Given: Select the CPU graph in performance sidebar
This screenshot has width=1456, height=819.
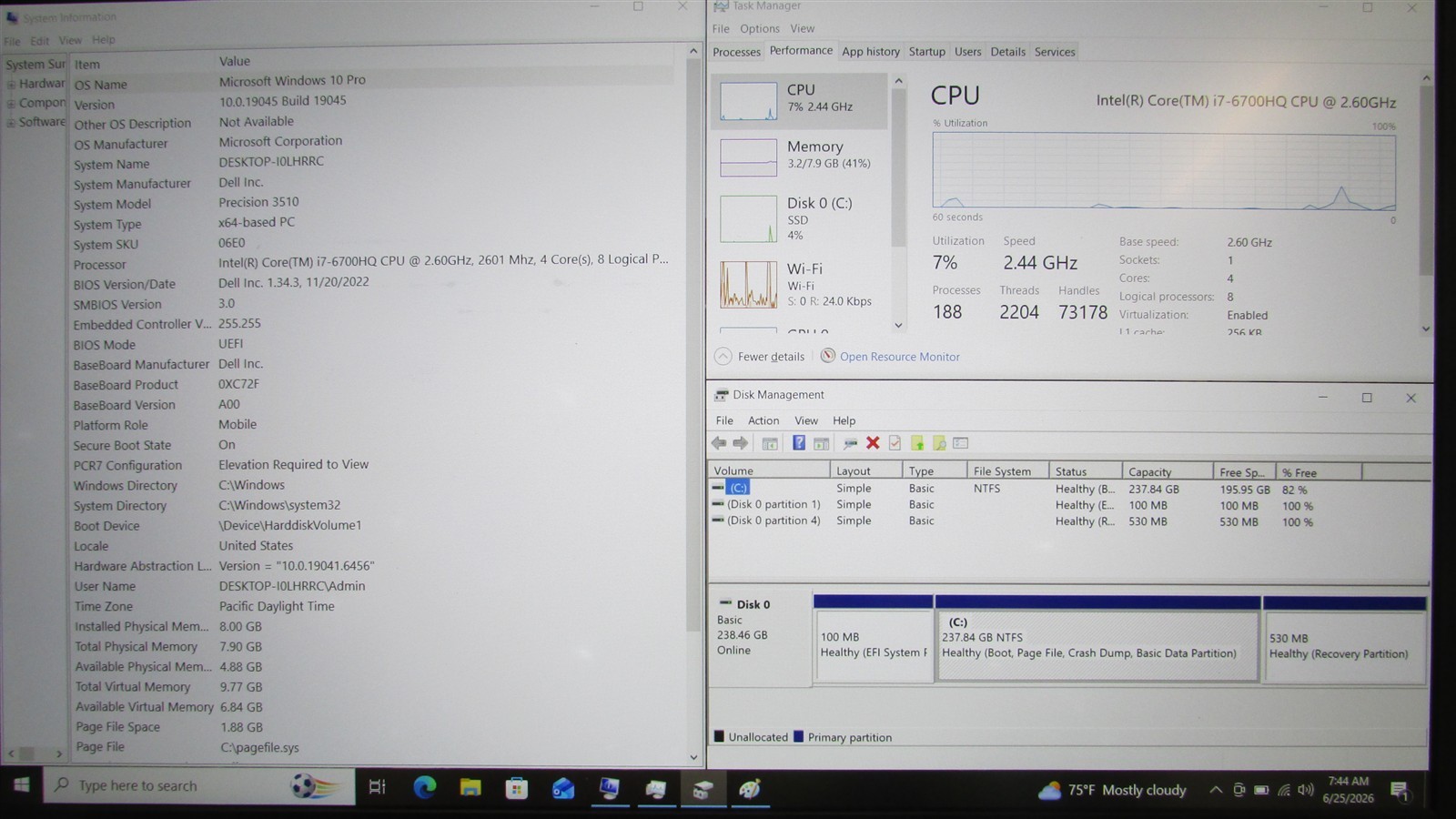Looking at the screenshot, I should tap(799, 100).
